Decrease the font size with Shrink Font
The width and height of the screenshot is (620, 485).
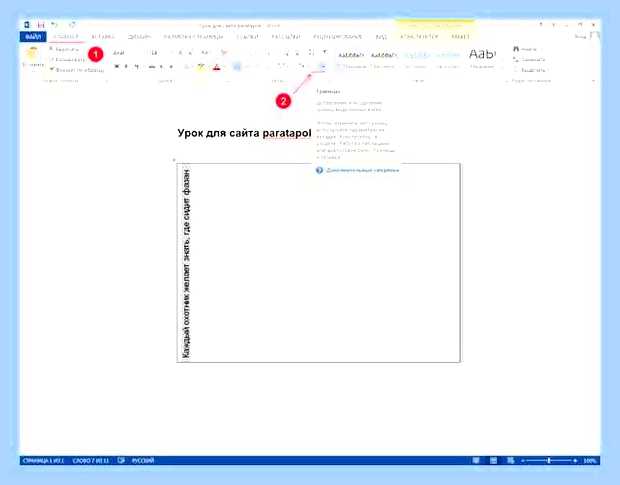coord(191,53)
